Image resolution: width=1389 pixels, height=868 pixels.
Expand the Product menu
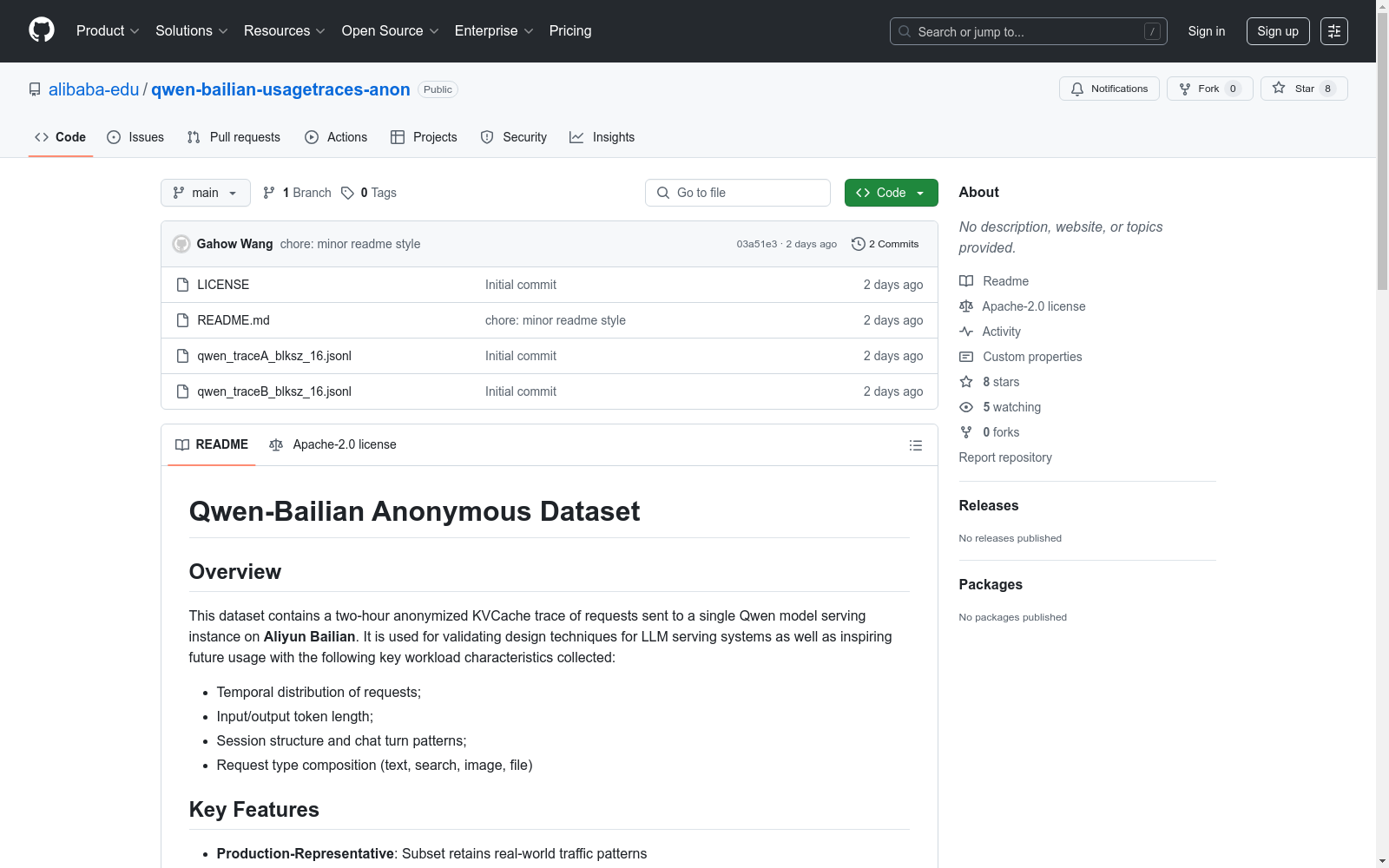coord(108,31)
